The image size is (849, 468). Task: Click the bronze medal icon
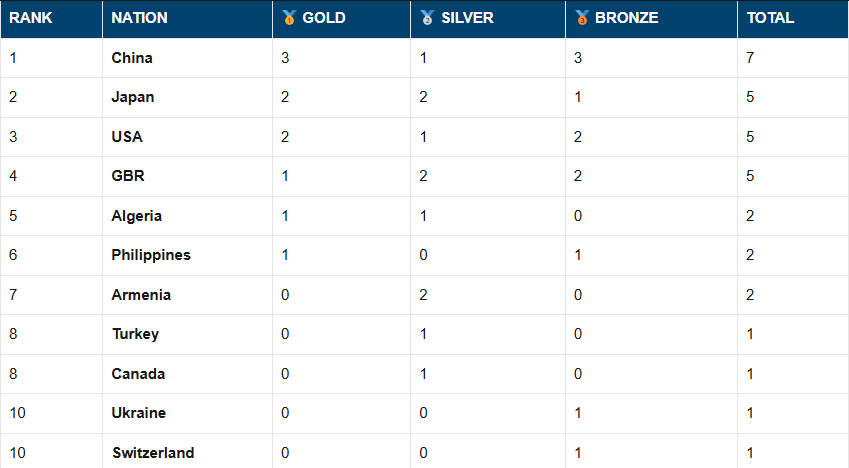(x=582, y=18)
